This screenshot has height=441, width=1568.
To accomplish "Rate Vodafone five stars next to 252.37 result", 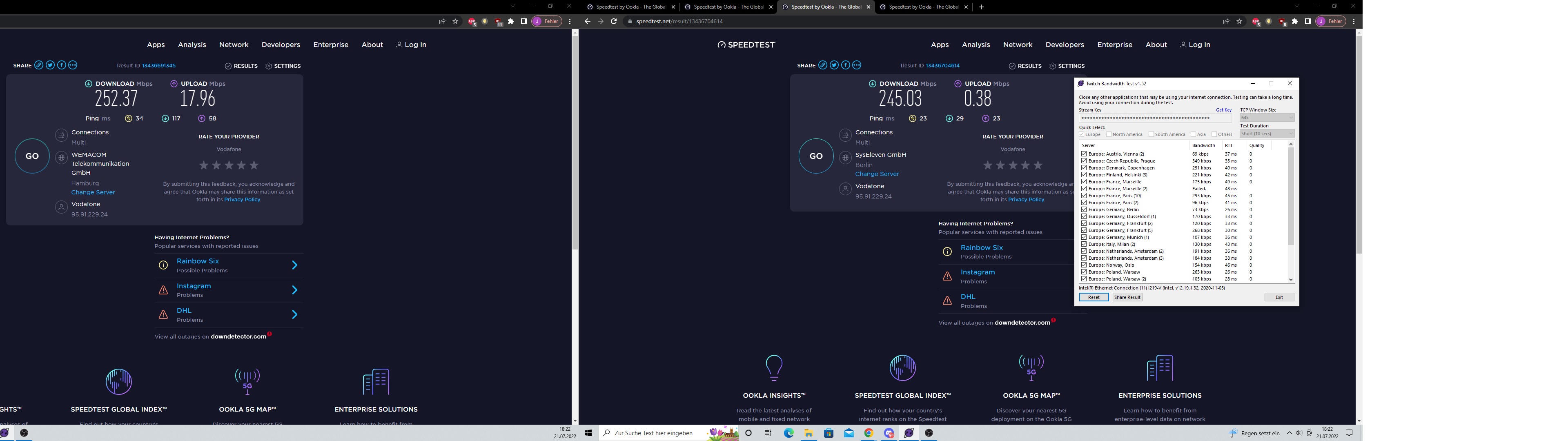I will [254, 165].
